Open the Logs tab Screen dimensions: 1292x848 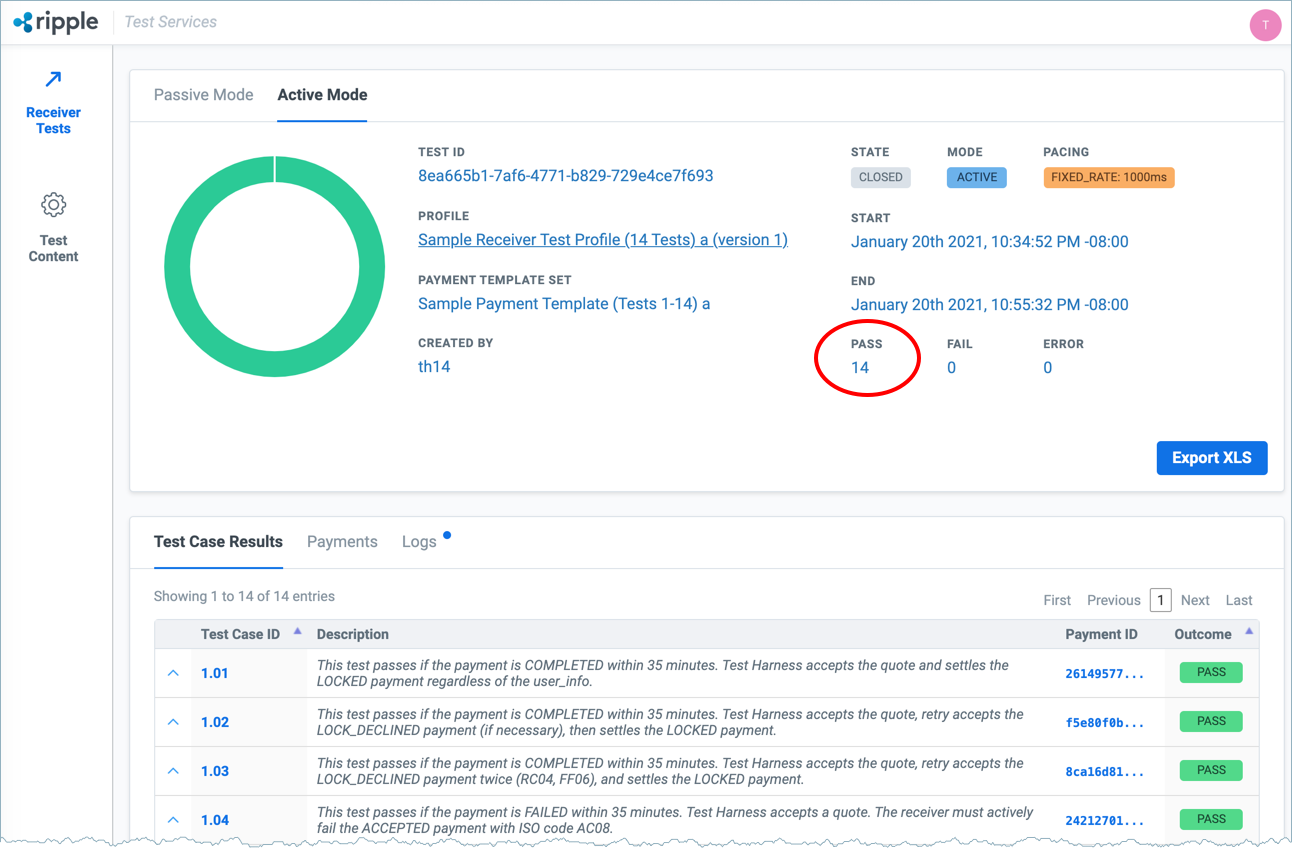click(419, 542)
